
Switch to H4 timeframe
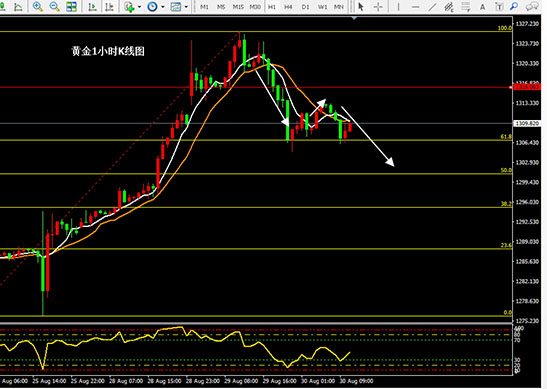tap(288, 7)
